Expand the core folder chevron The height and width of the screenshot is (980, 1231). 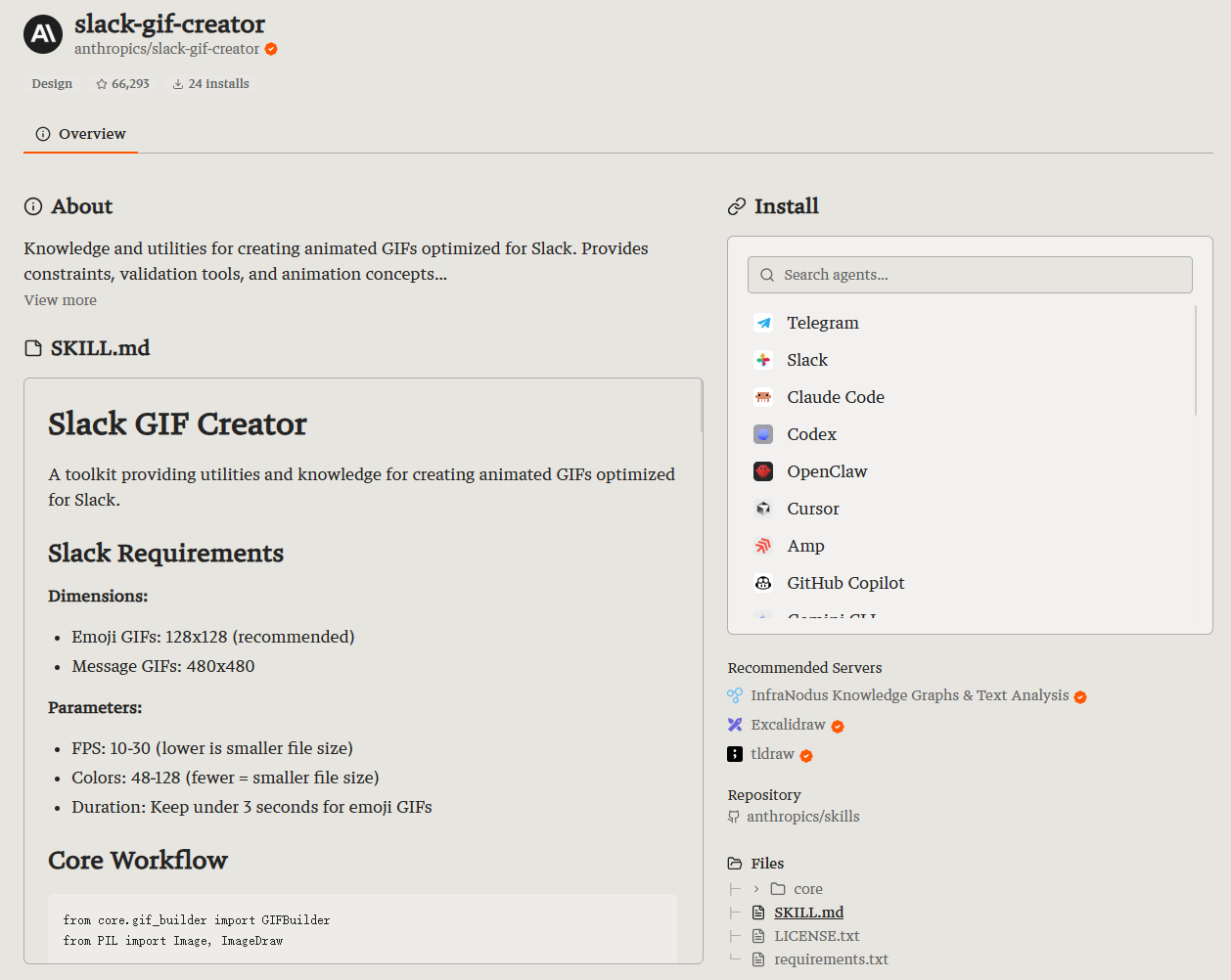[x=756, y=889]
